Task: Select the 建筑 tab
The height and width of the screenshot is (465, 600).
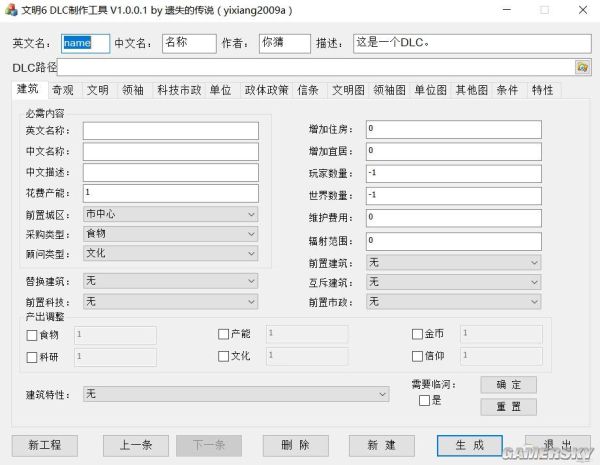Action: (28, 89)
